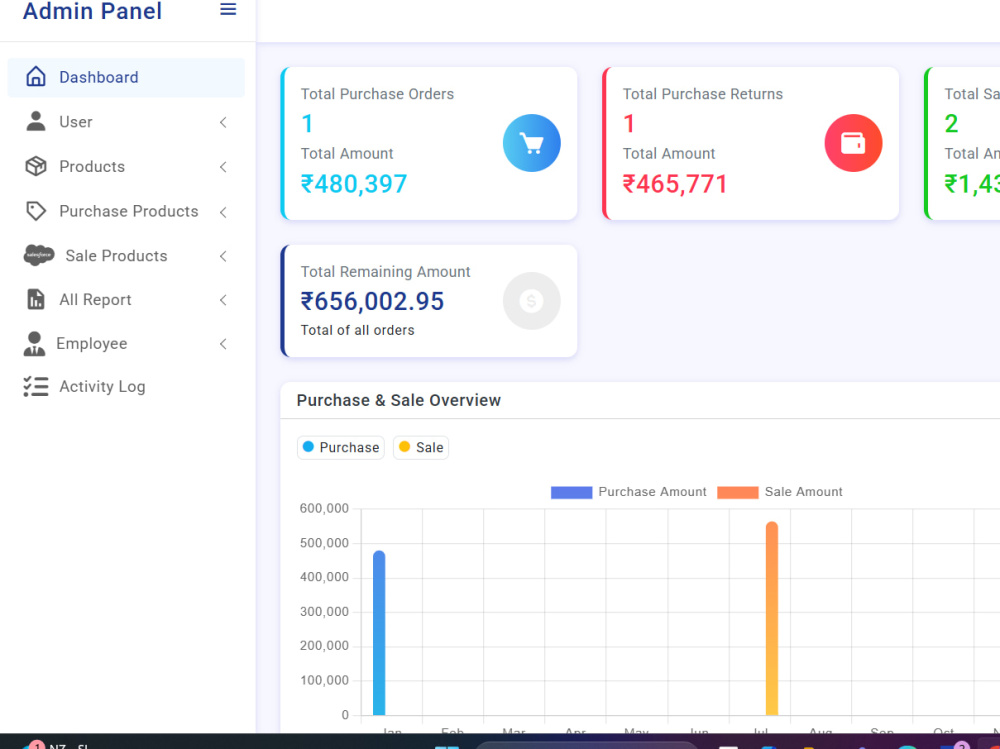Screen dimensions: 1000x749
Task: Expand the Purchase Products chevron
Action: [223, 212]
